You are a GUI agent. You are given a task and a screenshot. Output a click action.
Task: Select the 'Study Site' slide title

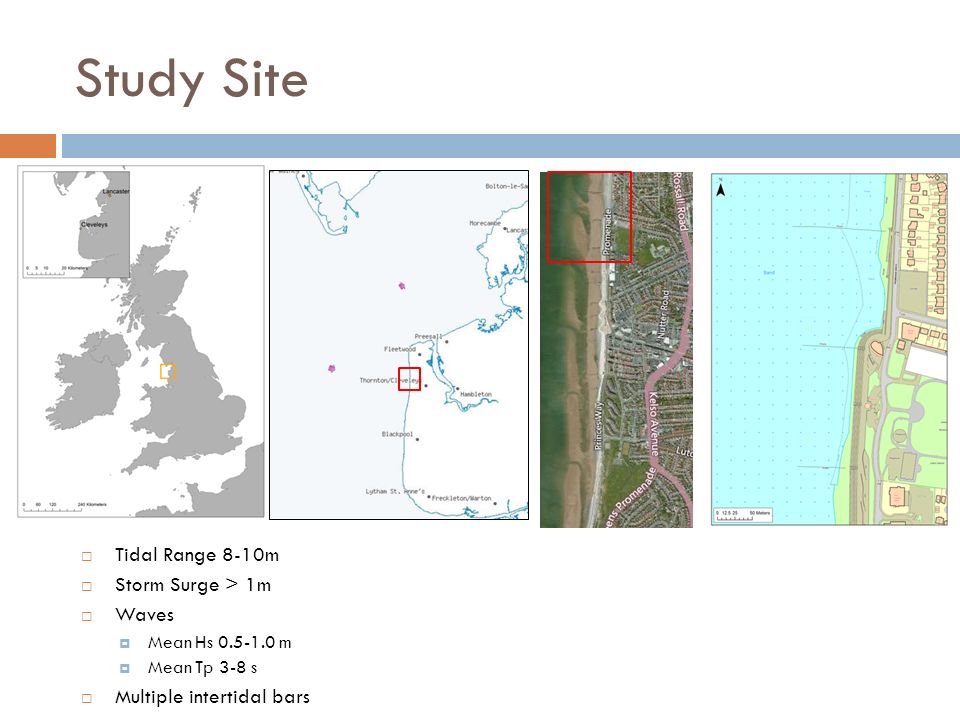pos(192,79)
